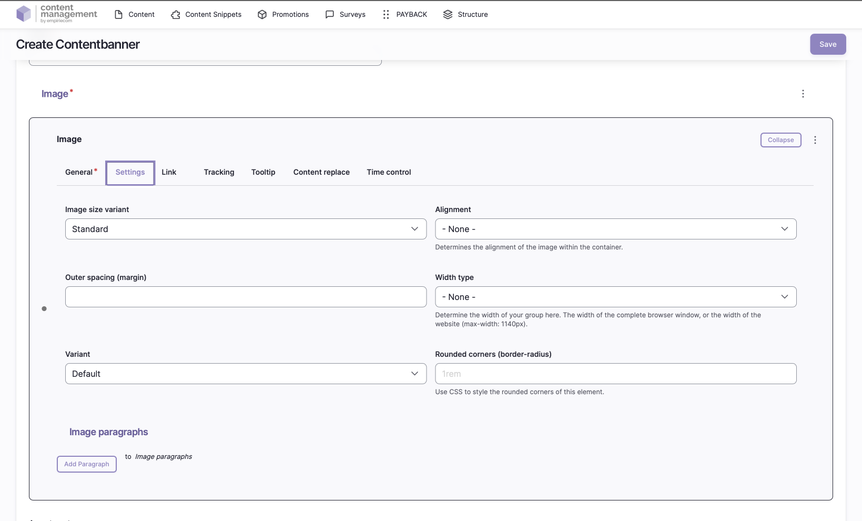Open three-dot menu of Image section header
The width and height of the screenshot is (862, 521).
(802, 94)
